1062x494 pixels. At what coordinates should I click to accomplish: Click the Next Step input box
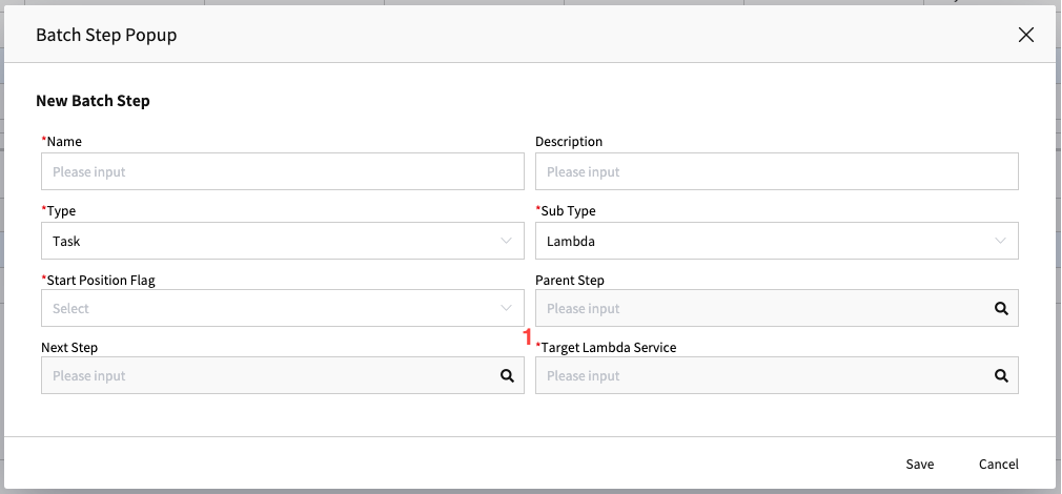pos(282,375)
